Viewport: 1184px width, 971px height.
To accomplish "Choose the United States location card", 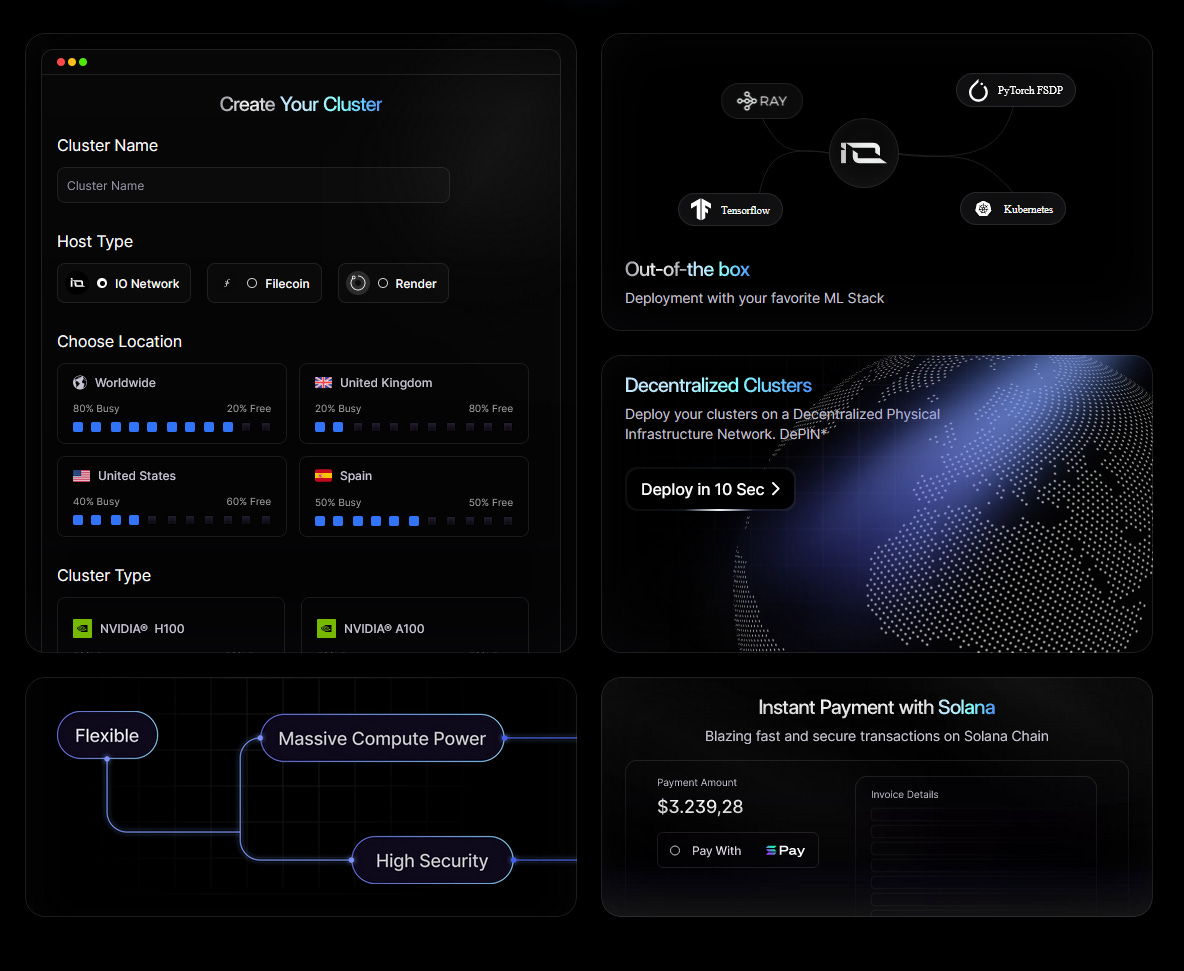I will tap(171, 496).
